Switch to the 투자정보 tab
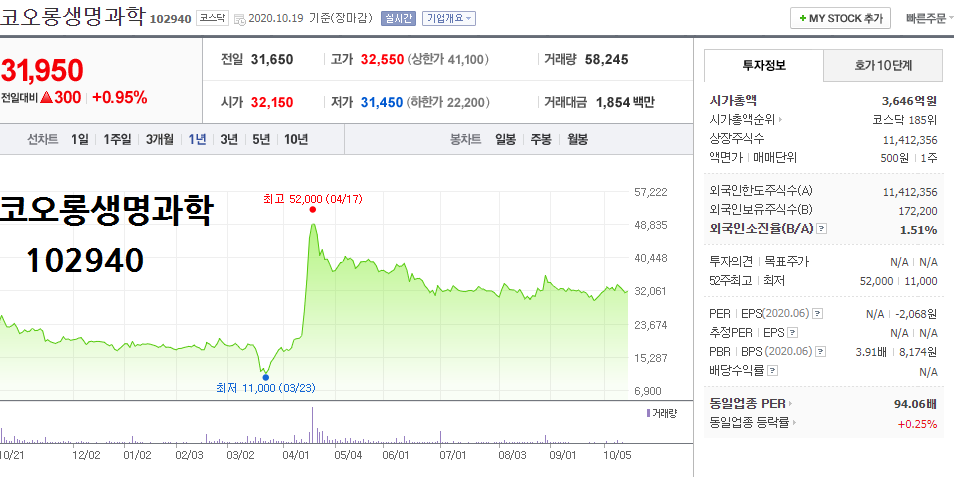The width and height of the screenshot is (957, 477). click(x=764, y=66)
